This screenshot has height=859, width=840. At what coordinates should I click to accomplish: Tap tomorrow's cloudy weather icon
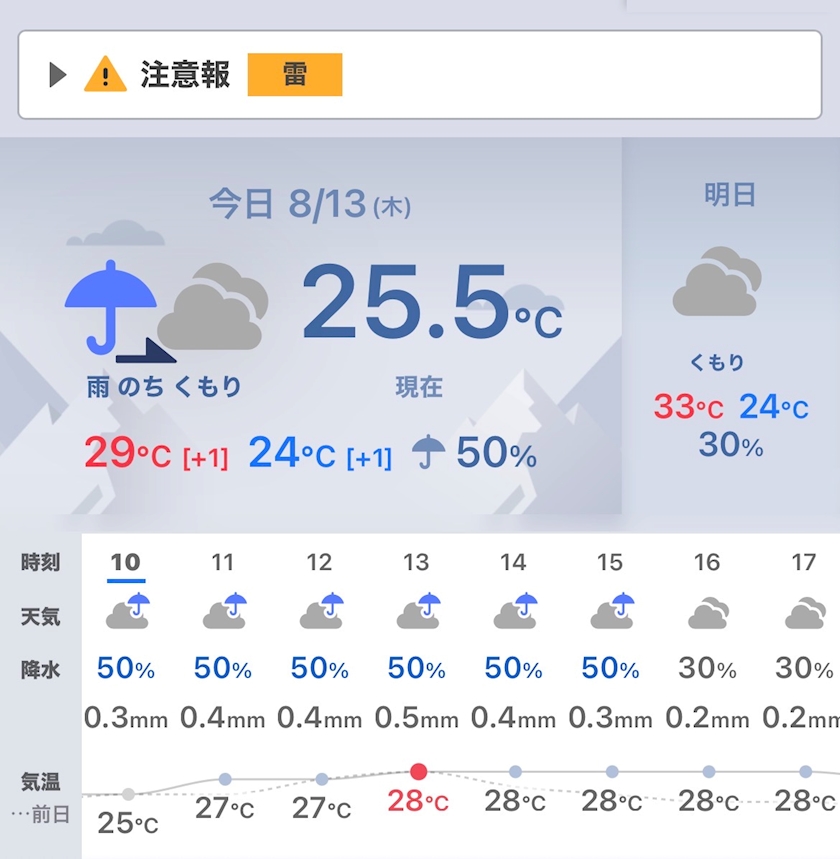click(717, 282)
